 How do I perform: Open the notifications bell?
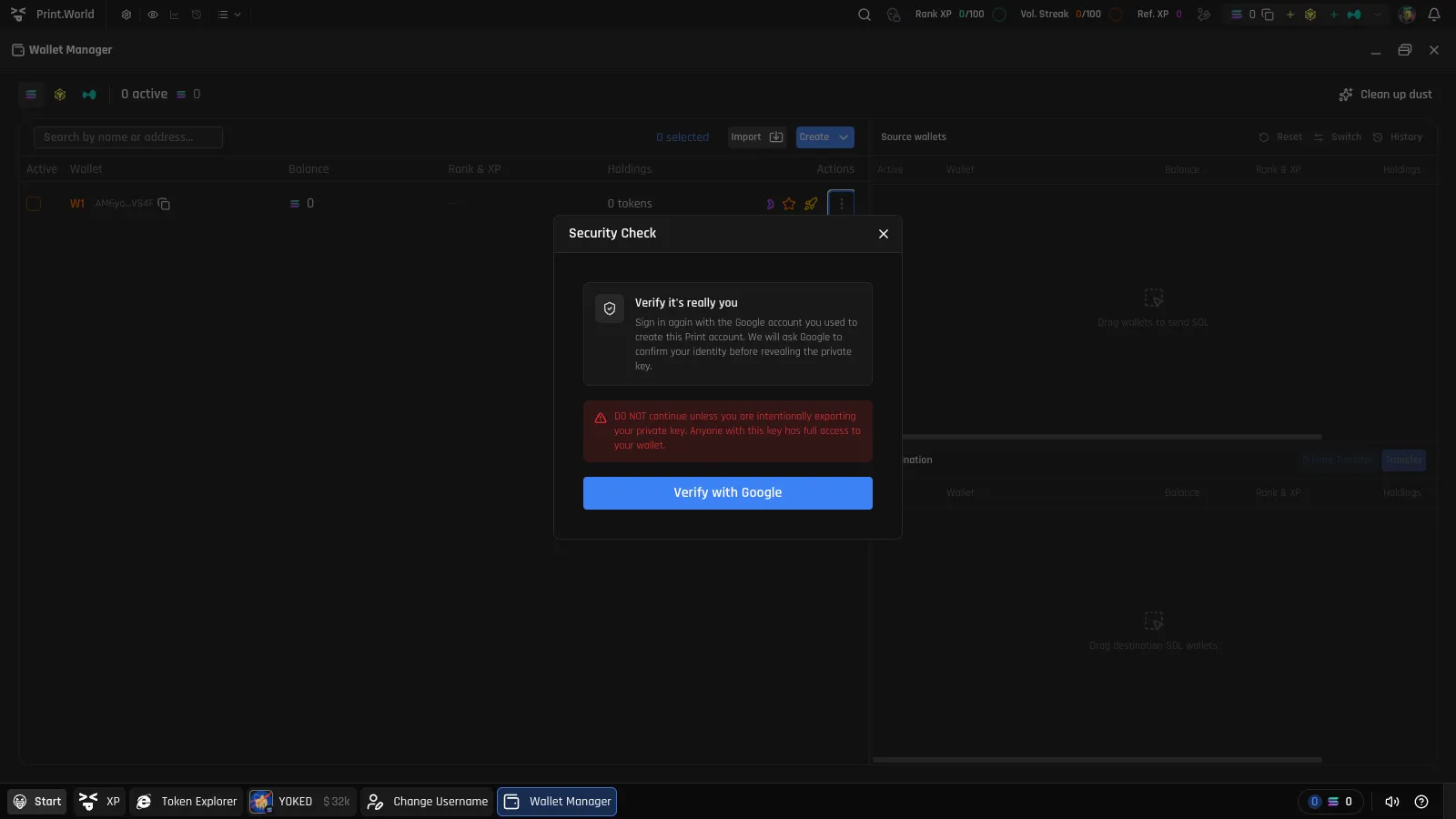(1434, 15)
